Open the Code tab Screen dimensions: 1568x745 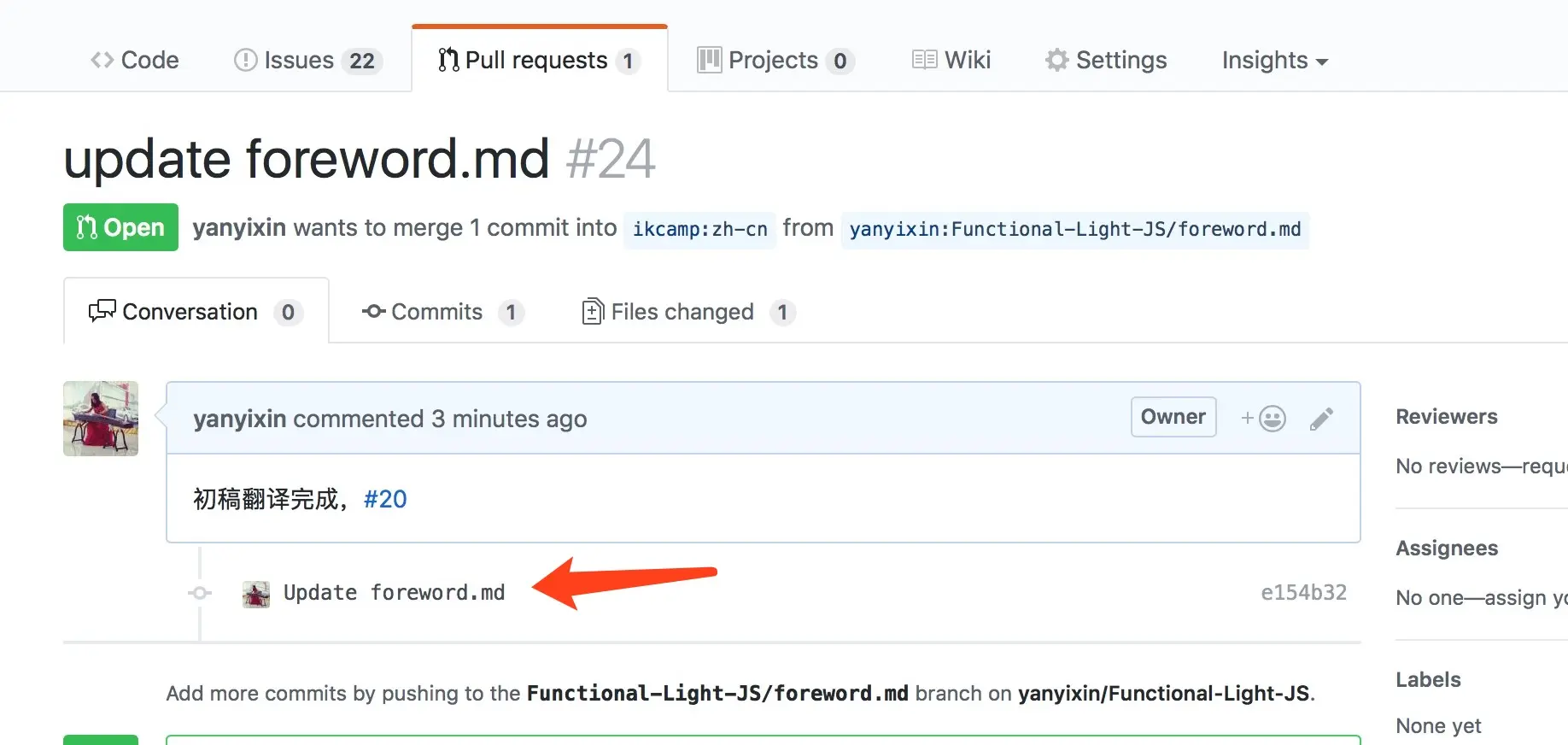(x=135, y=60)
